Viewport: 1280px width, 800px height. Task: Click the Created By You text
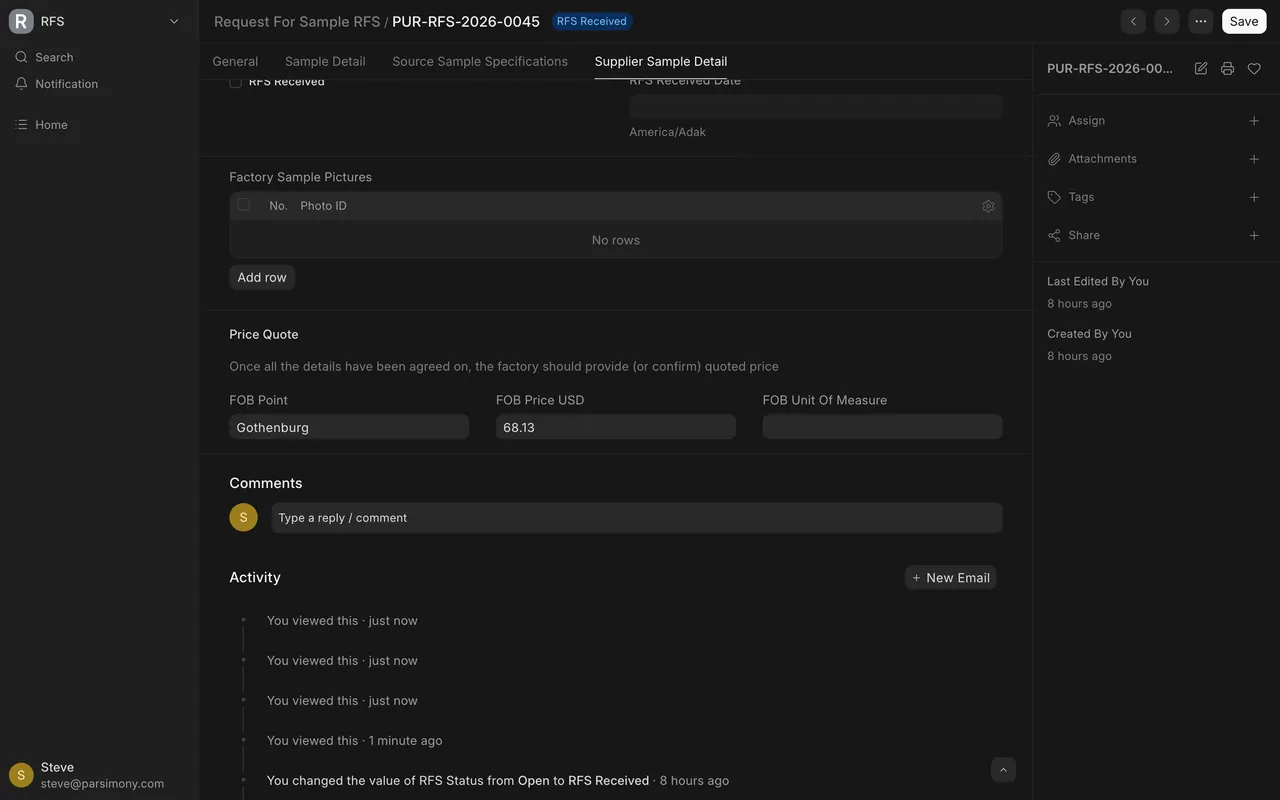(1089, 333)
